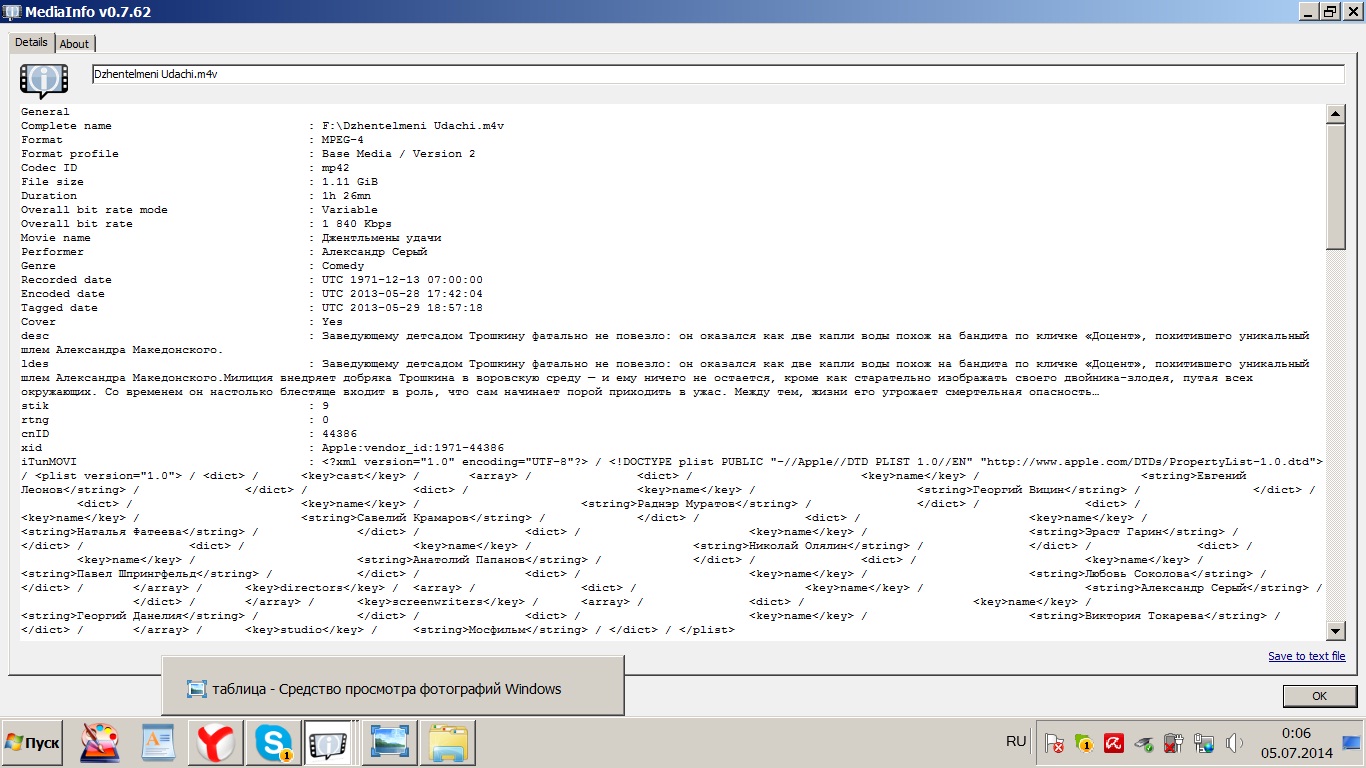Click the RU language indicator
This screenshot has width=1366, height=768.
[1016, 741]
